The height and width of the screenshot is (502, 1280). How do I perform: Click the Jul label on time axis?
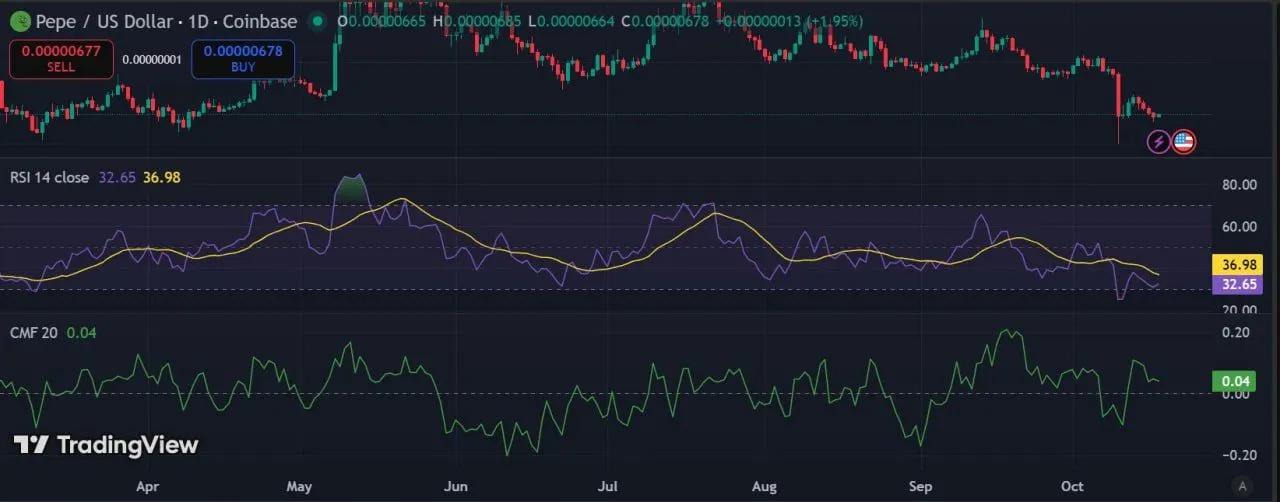pyautogui.click(x=609, y=487)
